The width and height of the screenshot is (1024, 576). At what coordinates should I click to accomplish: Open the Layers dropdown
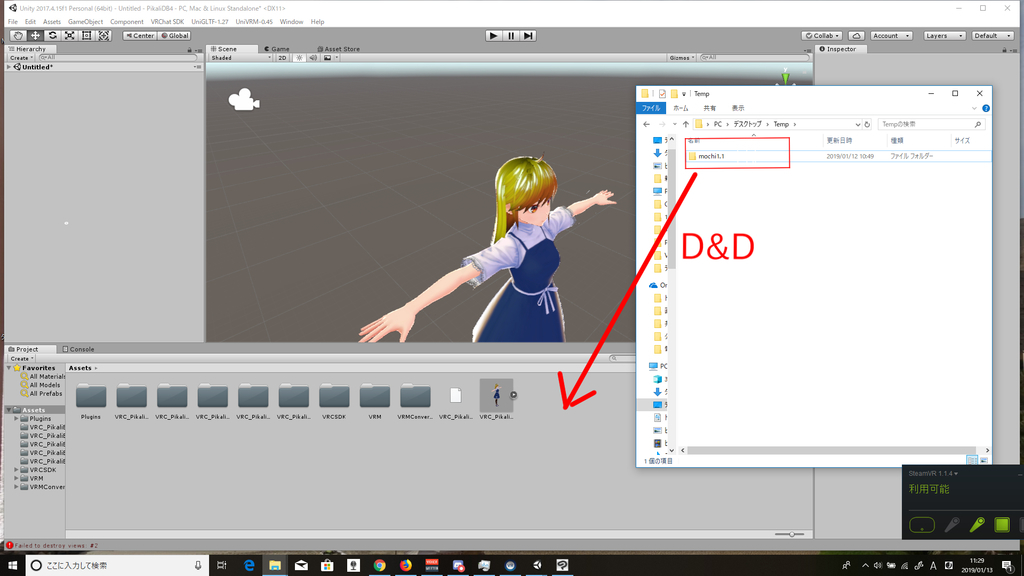[x=944, y=36]
